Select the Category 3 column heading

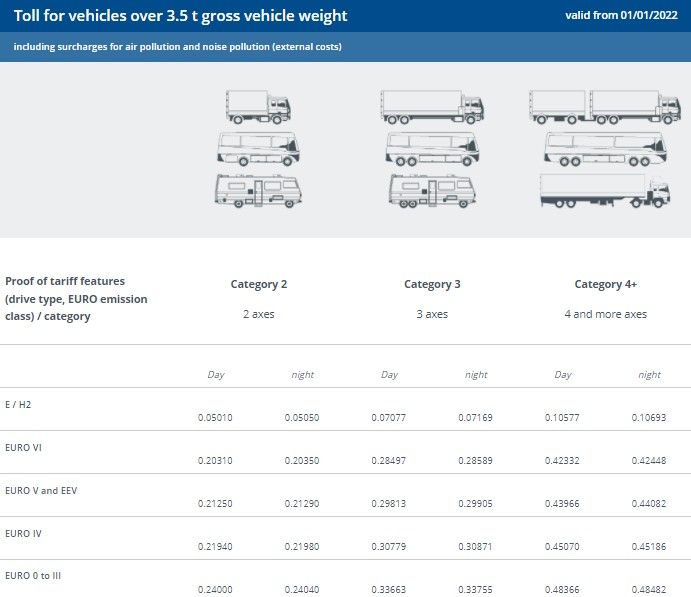[432, 284]
